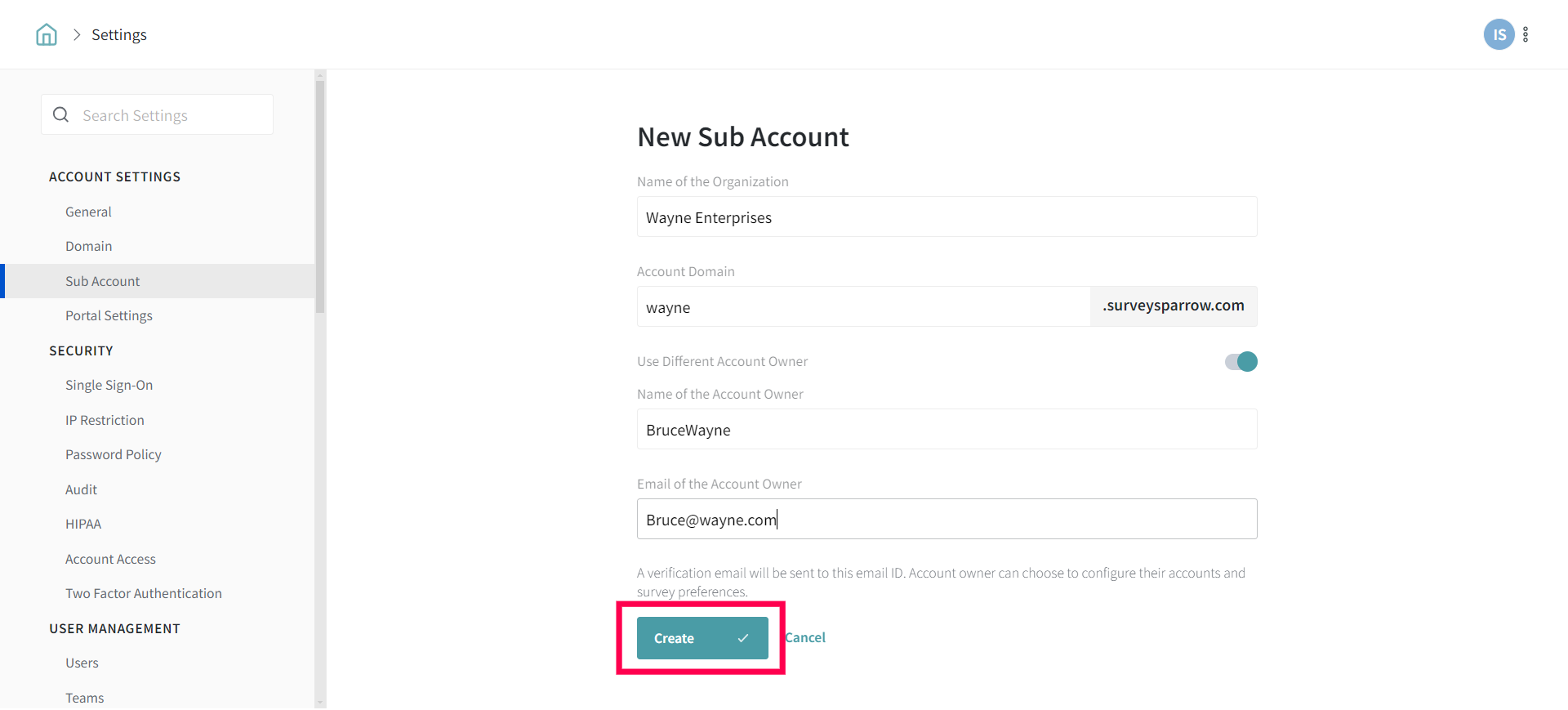Click the breadcrumb chevron before Settings
The height and width of the screenshot is (710, 1568).
tap(77, 34)
